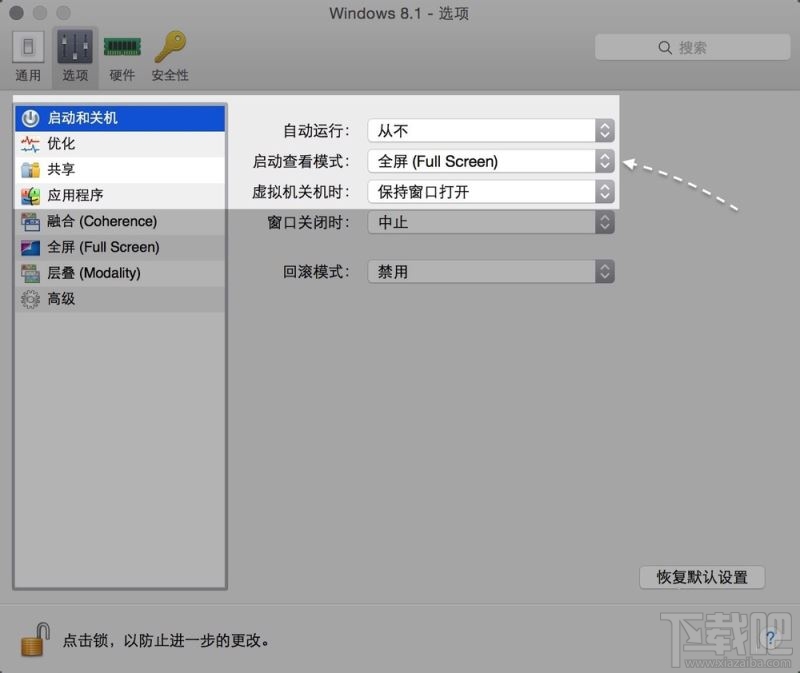Click the Coherence window icon
The height and width of the screenshot is (673, 800).
click(x=31, y=221)
